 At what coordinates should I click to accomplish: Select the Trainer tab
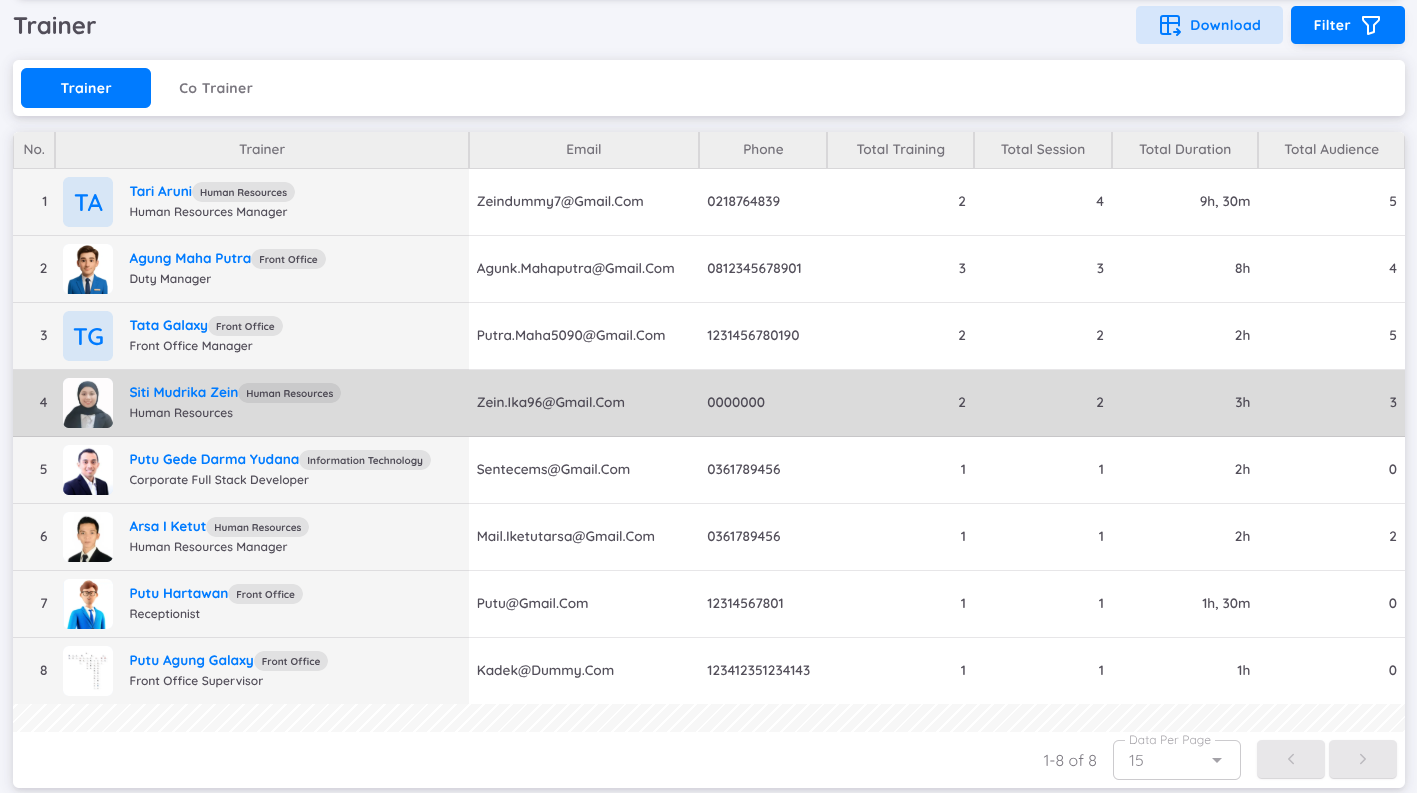[85, 88]
